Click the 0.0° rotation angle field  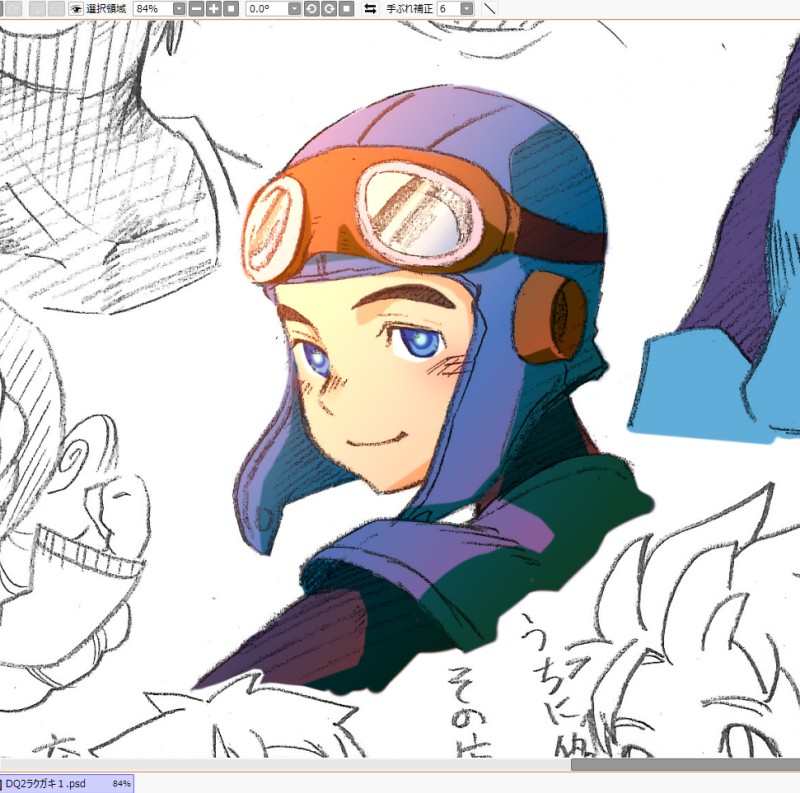[x=267, y=9]
